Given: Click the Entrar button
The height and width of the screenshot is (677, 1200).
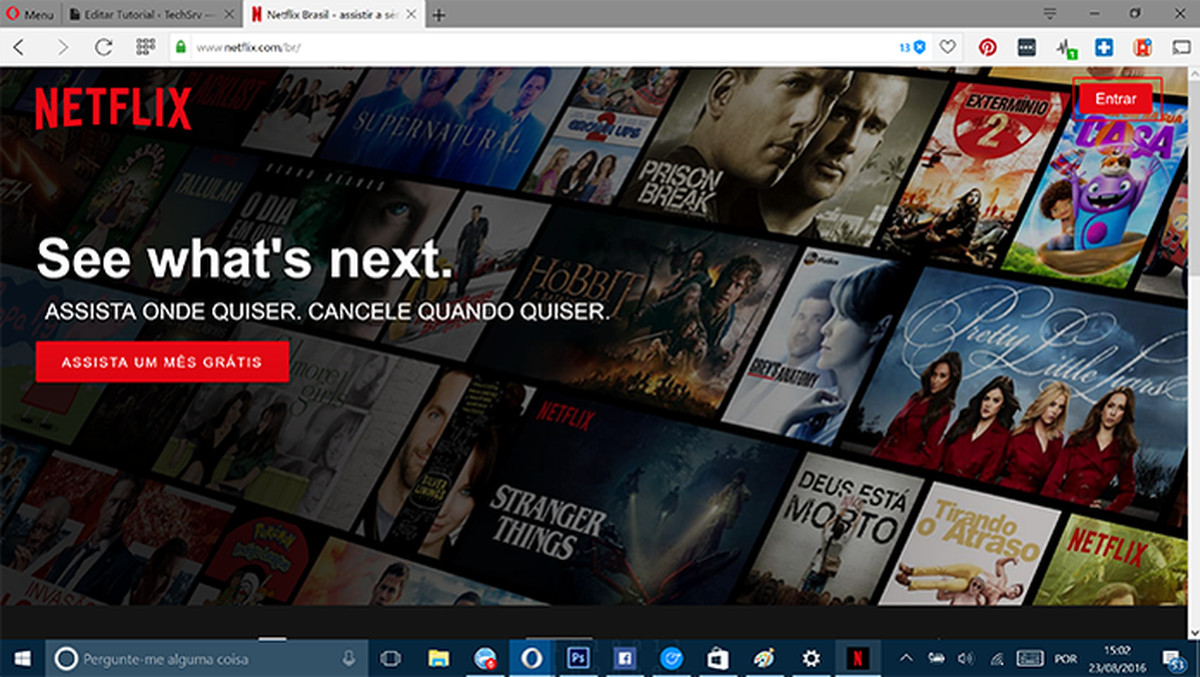Looking at the screenshot, I should click(1116, 98).
